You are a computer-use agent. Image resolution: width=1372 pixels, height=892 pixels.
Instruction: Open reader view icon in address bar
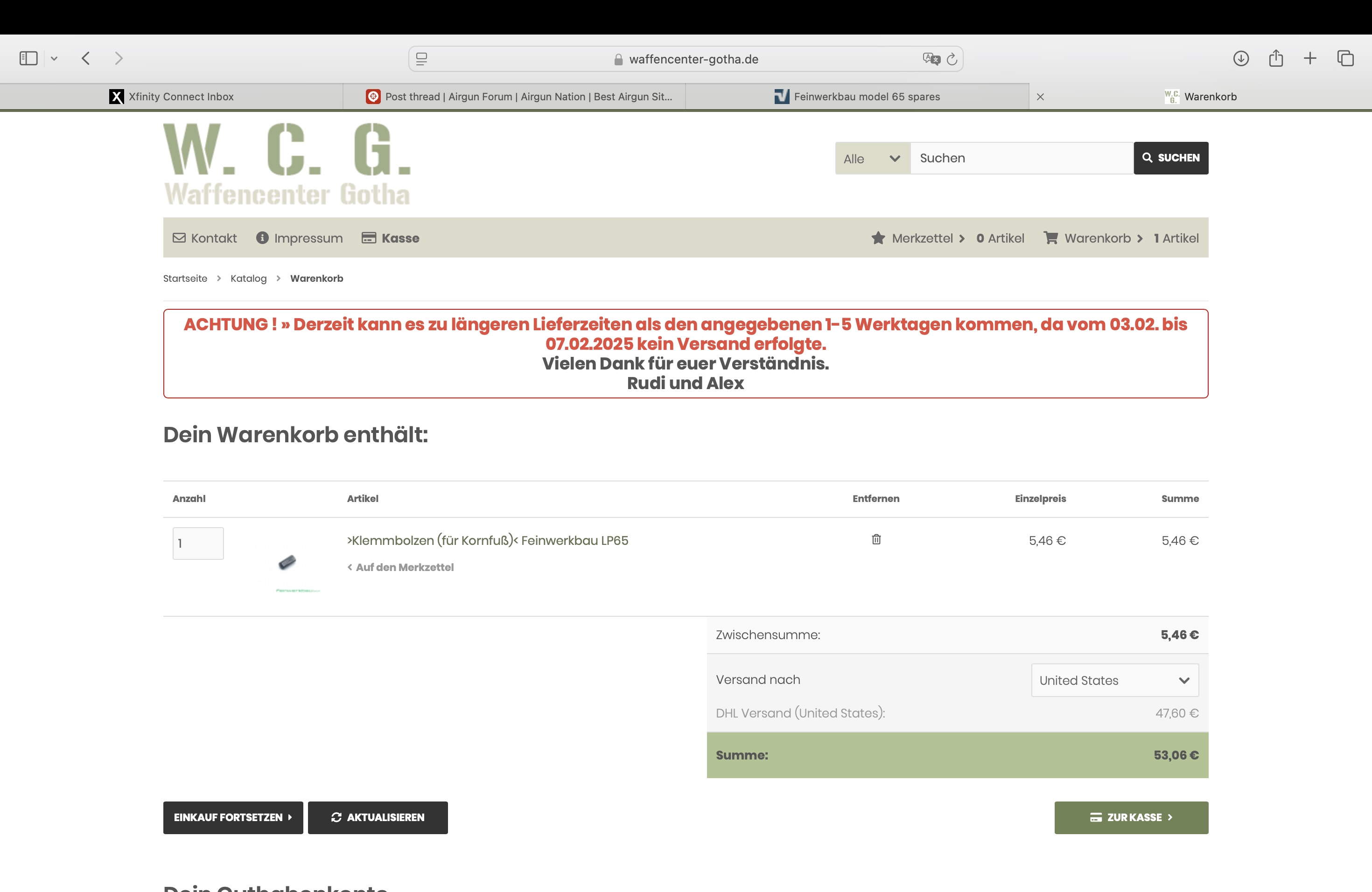point(421,59)
